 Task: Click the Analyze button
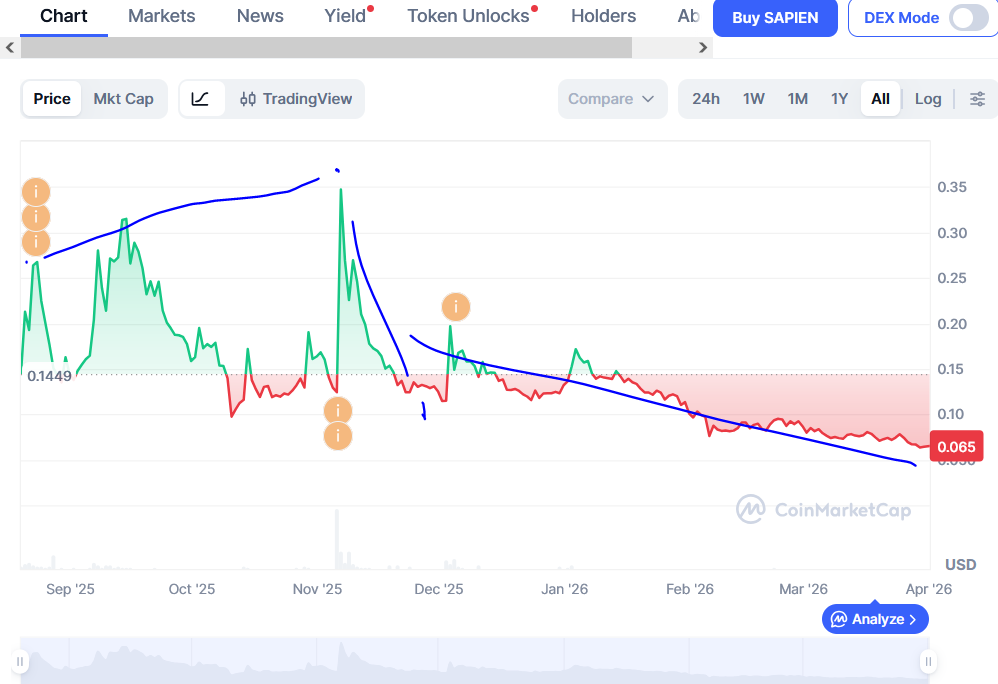click(x=875, y=619)
